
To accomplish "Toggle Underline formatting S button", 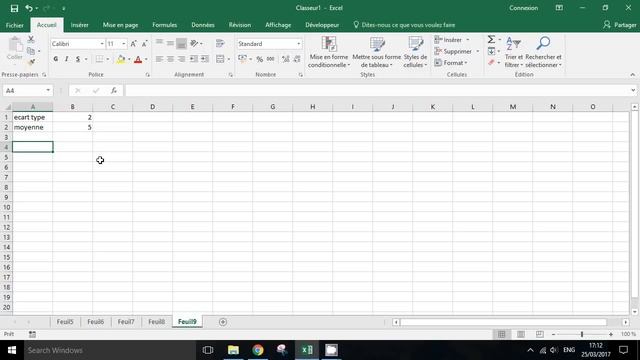I will coord(78,59).
